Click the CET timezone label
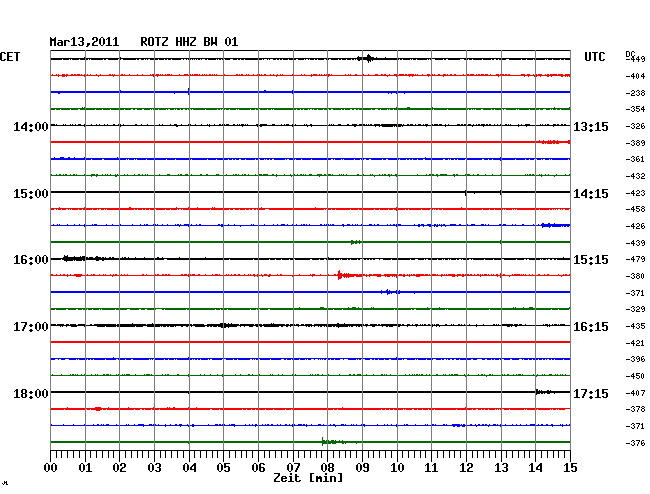 pyautogui.click(x=10, y=57)
